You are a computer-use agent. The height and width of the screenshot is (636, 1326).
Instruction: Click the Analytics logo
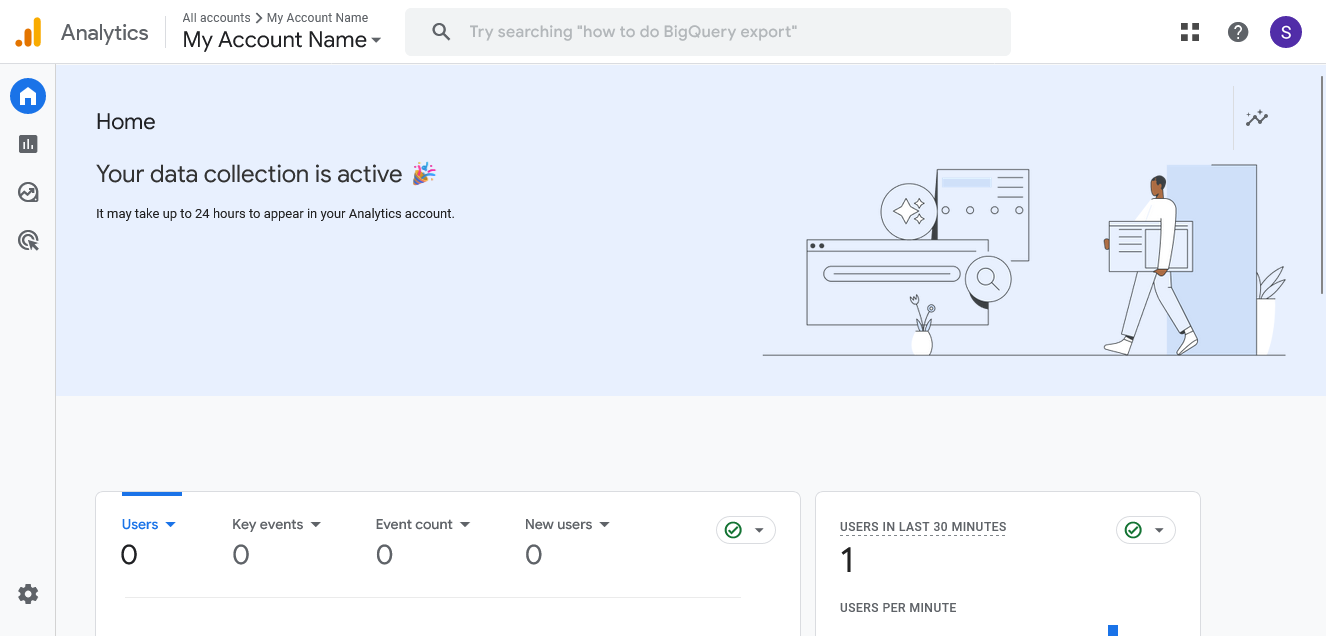click(80, 31)
